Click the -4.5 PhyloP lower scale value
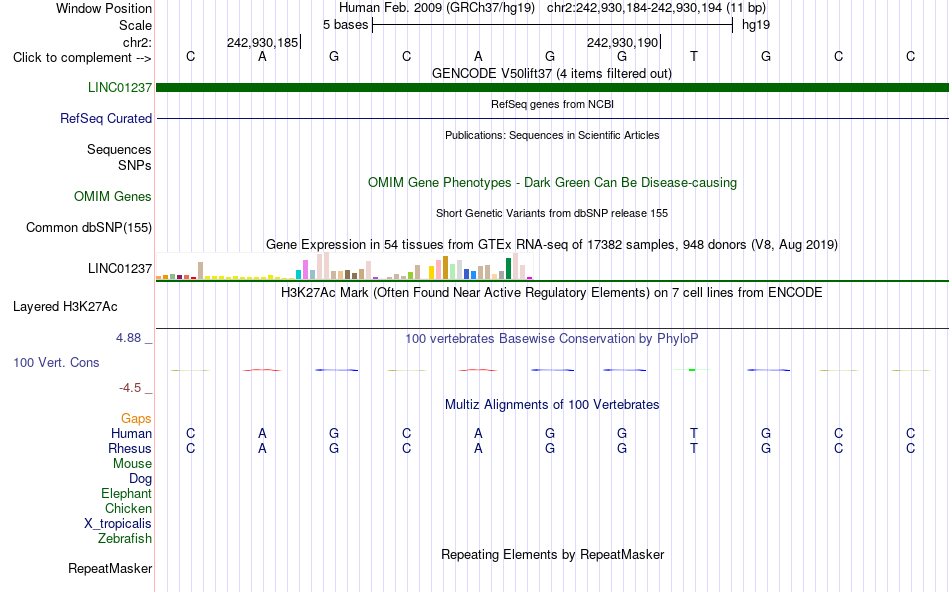 (x=130, y=388)
